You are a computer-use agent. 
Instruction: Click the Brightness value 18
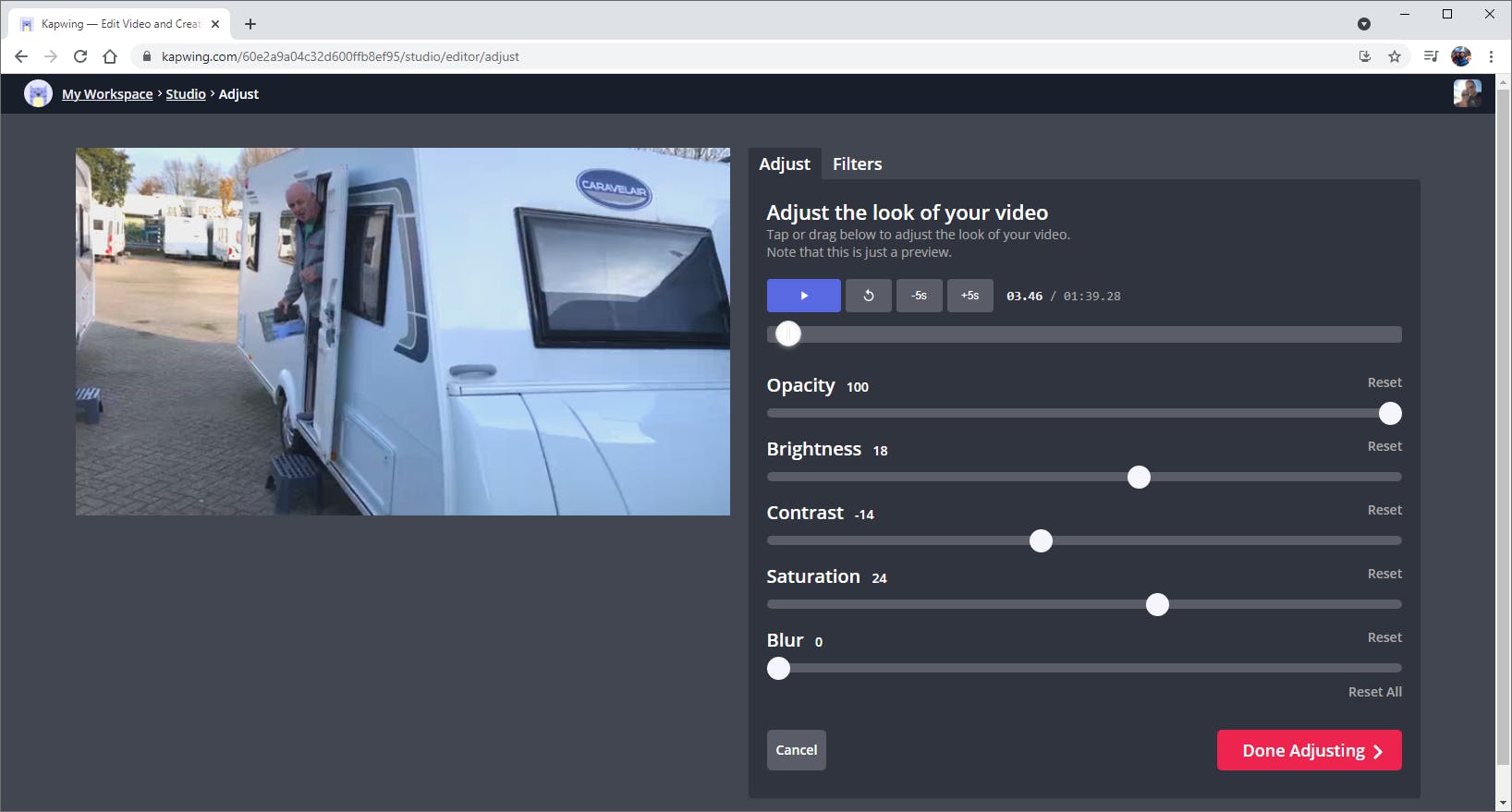click(x=880, y=451)
